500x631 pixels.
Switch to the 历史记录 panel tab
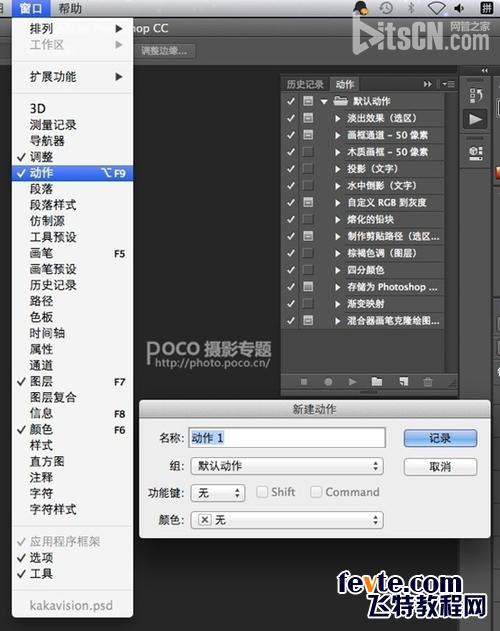click(x=305, y=84)
